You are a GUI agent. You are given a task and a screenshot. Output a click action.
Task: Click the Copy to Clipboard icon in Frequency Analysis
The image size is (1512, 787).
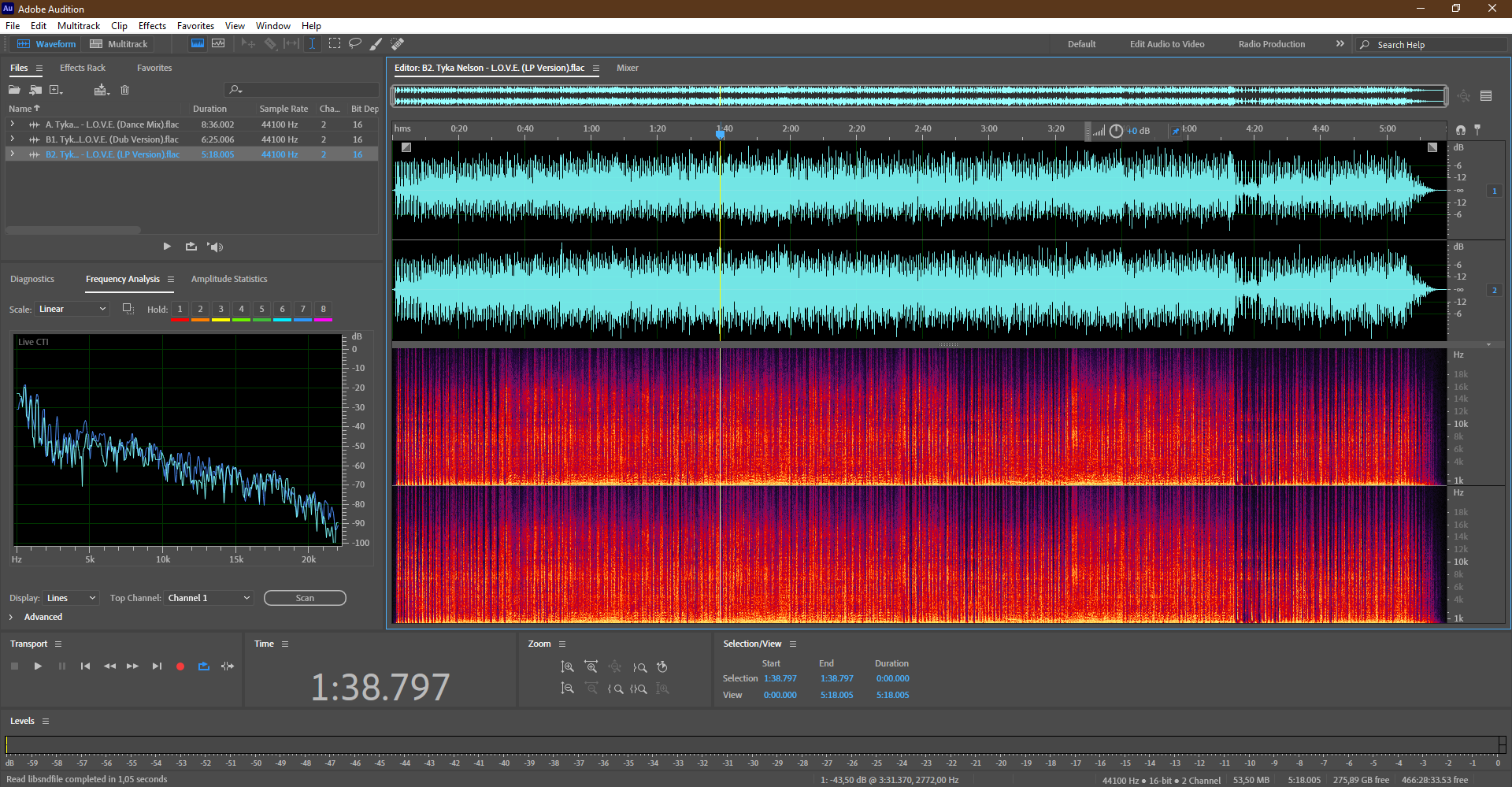click(x=128, y=309)
